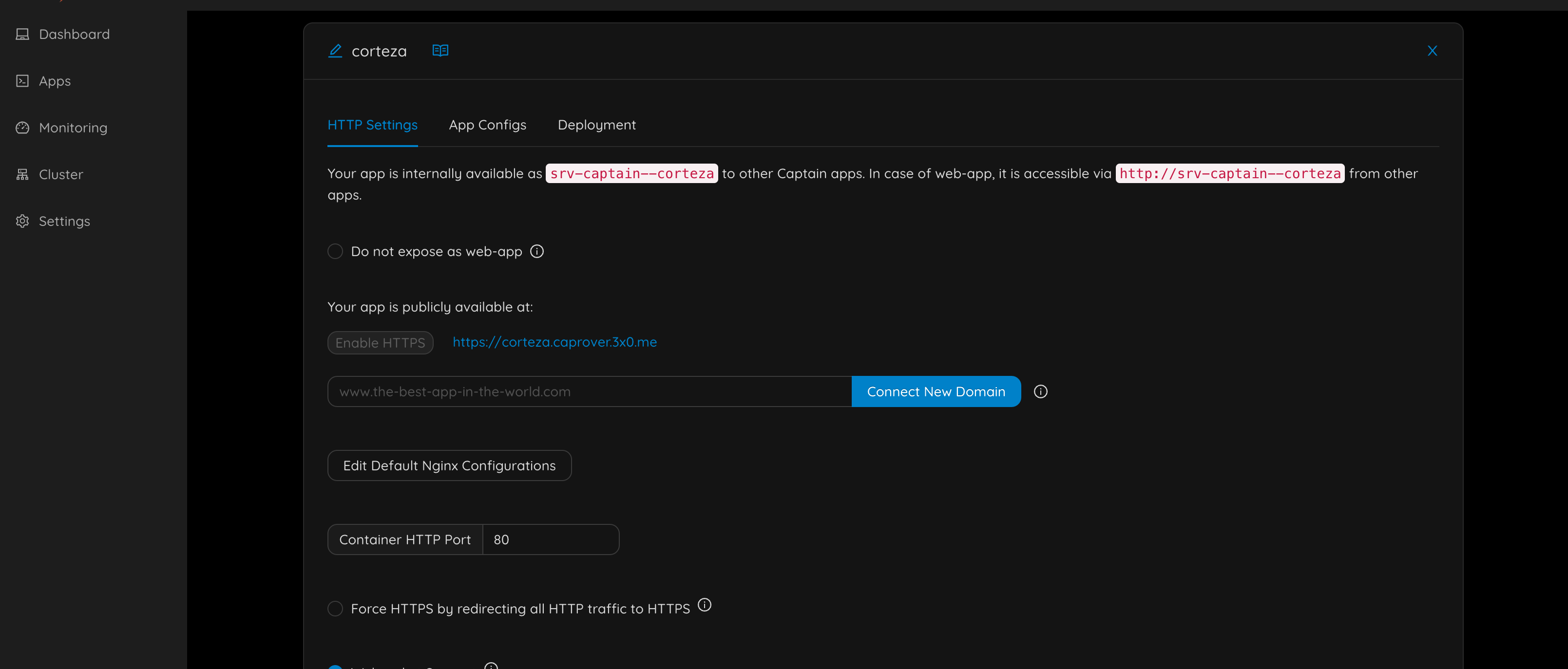The image size is (1568, 669).
Task: Click Edit Default Nginx Configurations
Action: [449, 466]
